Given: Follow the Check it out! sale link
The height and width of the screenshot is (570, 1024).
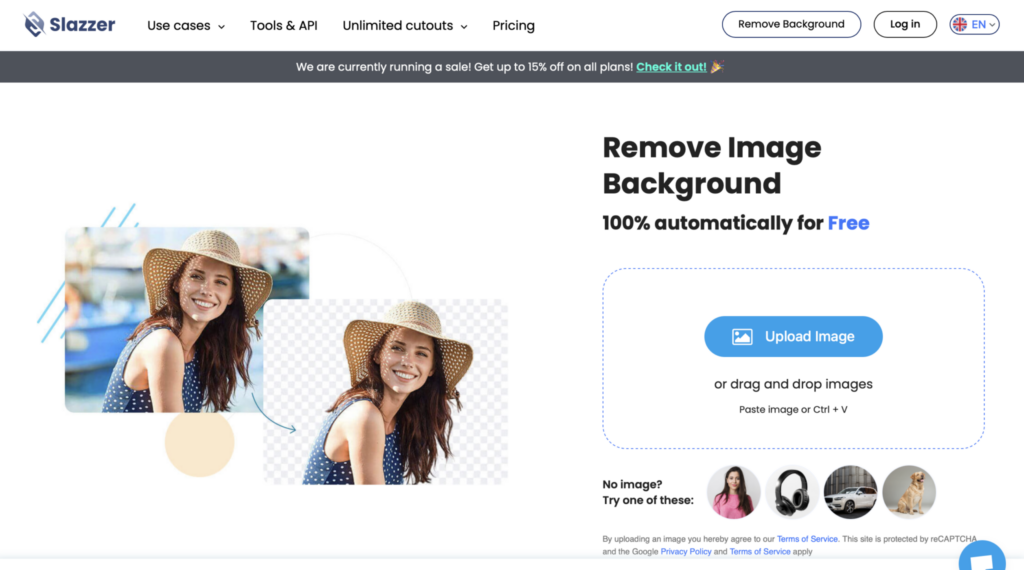Looking at the screenshot, I should pyautogui.click(x=671, y=67).
